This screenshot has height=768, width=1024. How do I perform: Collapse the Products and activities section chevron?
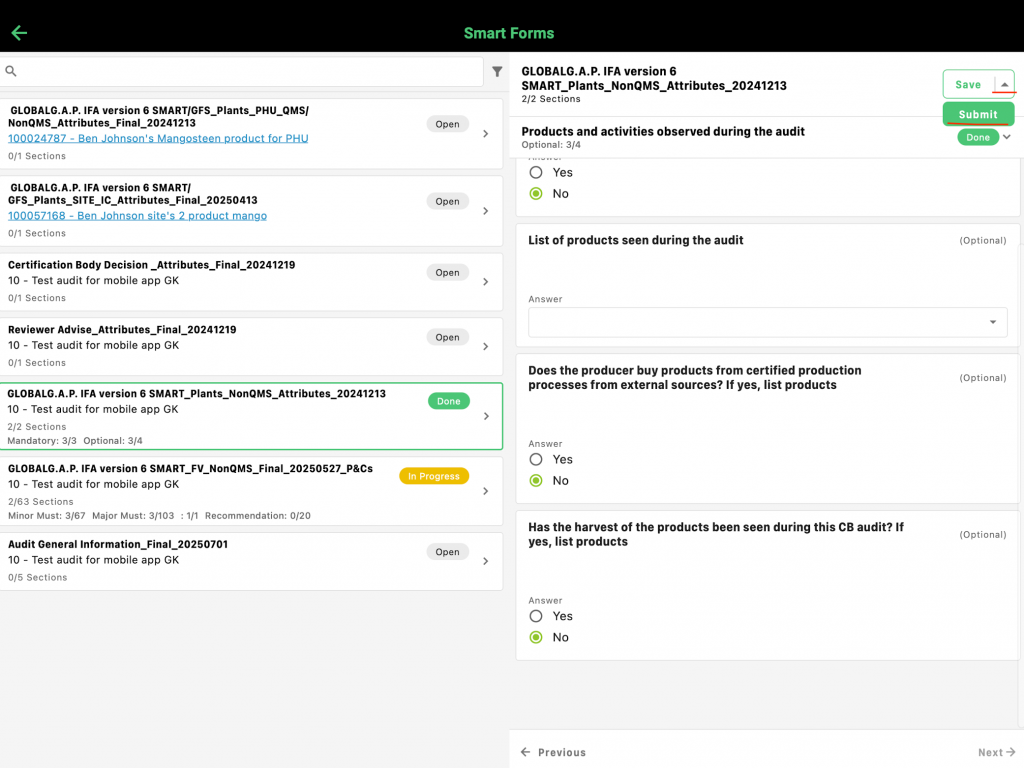pyautogui.click(x=1007, y=137)
